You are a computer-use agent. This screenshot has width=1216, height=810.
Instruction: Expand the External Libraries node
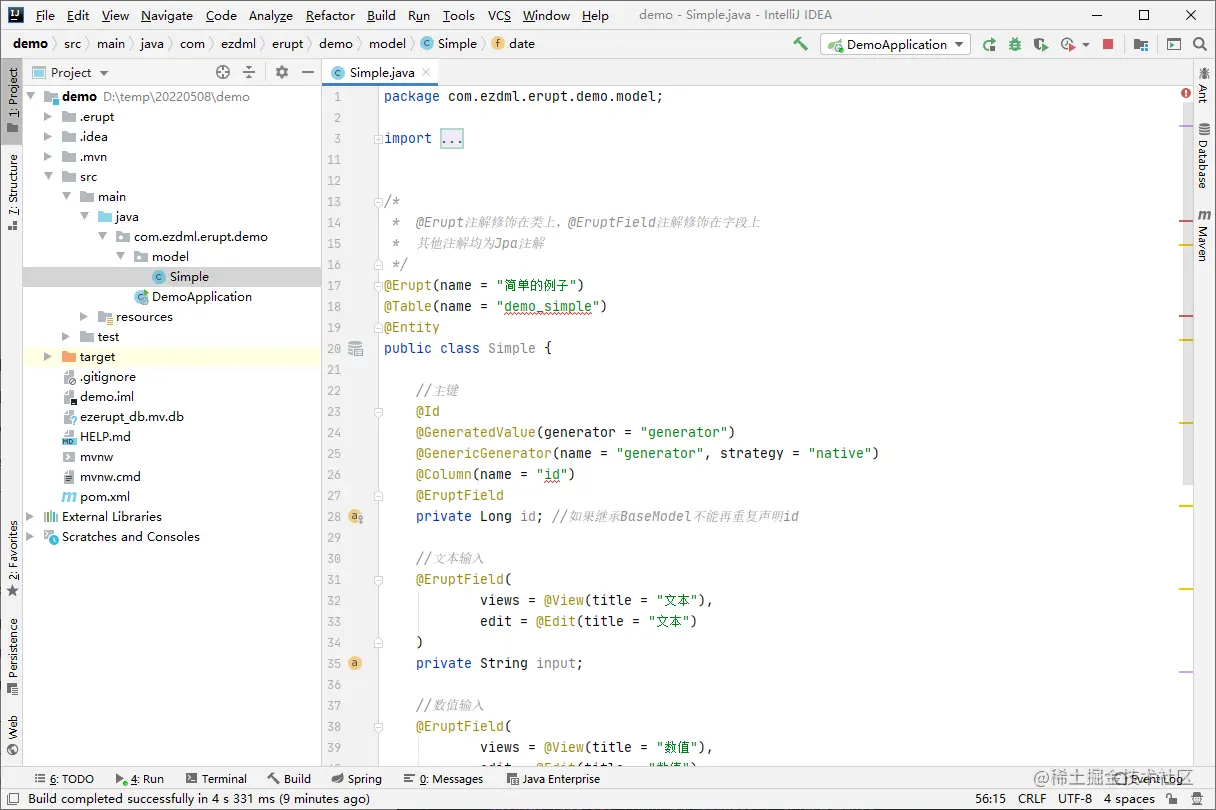click(x=30, y=517)
